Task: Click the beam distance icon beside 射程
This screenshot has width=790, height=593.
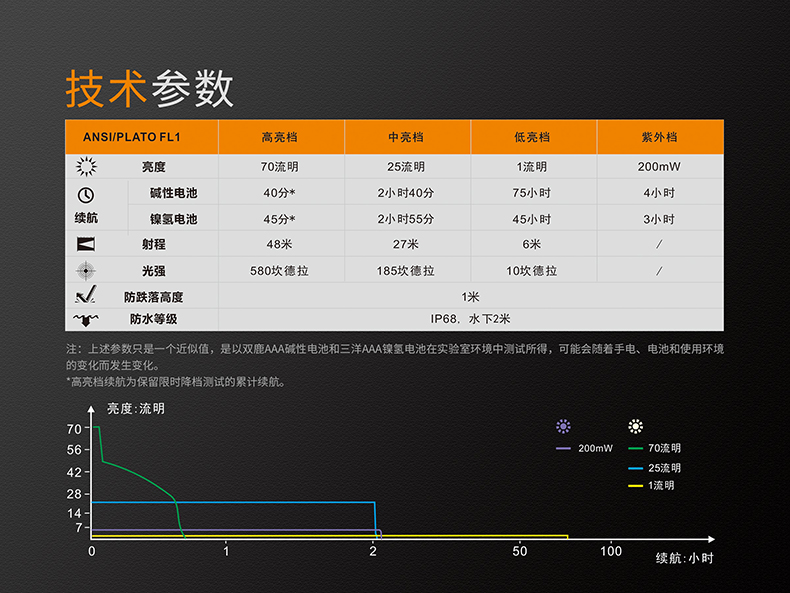Action: [86, 244]
